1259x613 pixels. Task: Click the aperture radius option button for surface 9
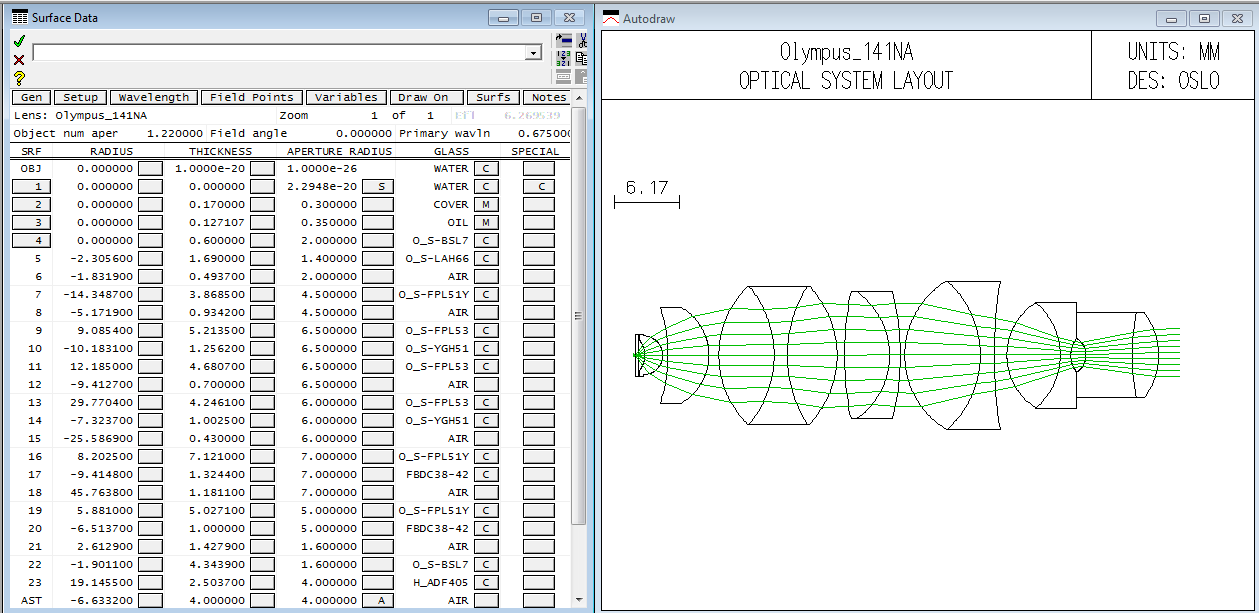377,330
